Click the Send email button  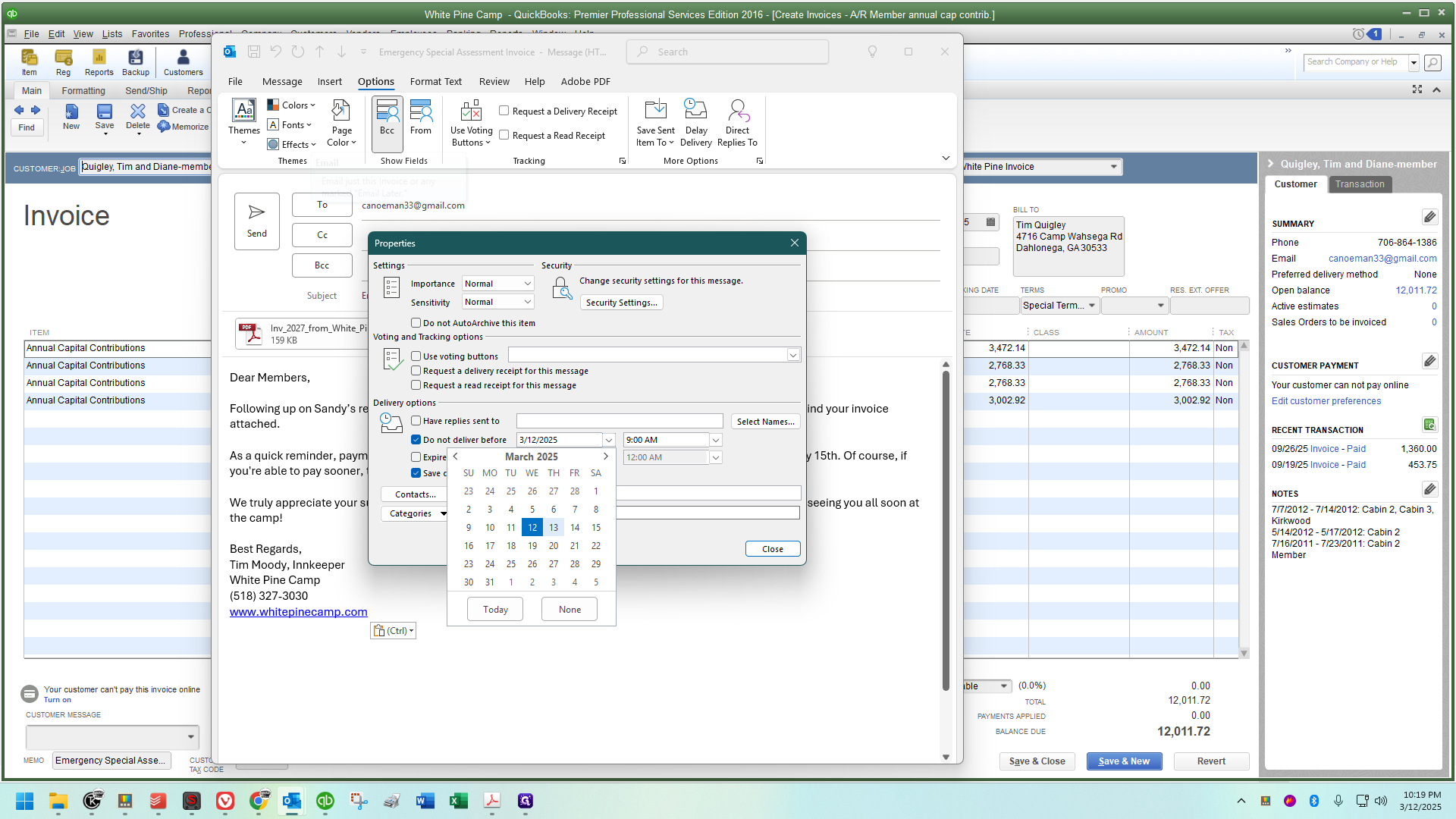click(x=256, y=221)
